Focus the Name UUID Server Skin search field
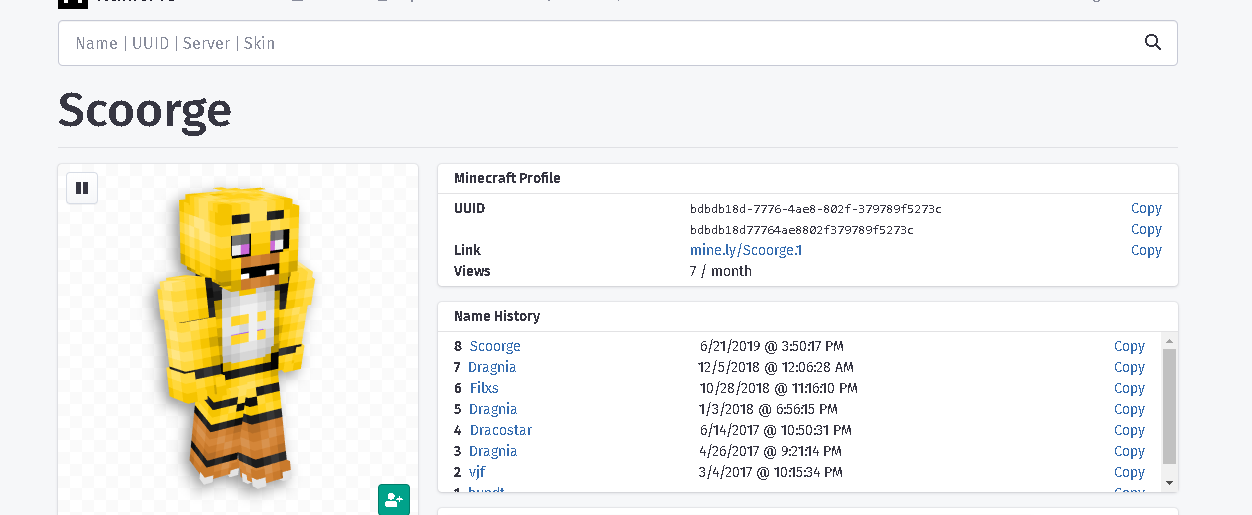Image resolution: width=1252 pixels, height=515 pixels. pos(617,43)
